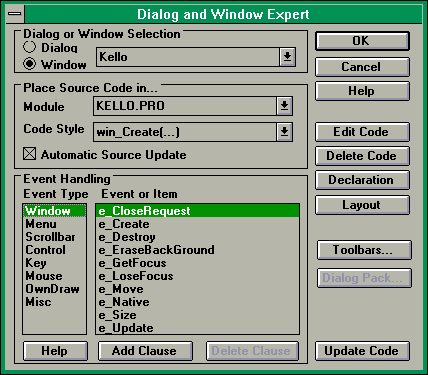Viewport: 428px width, 375px height.
Task: Select the e_Native event
Action: click(x=197, y=302)
